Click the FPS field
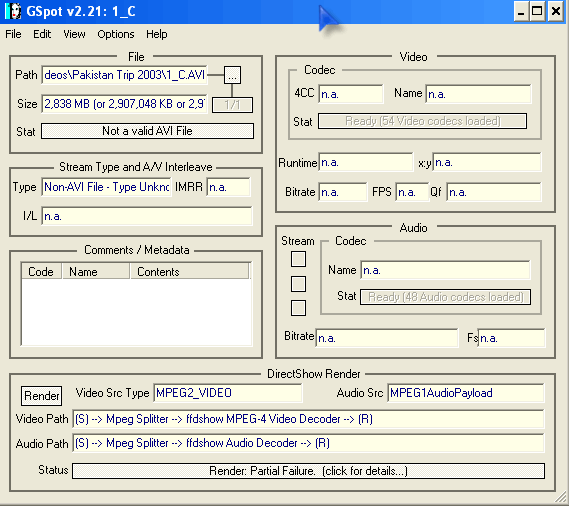The width and height of the screenshot is (569, 506). click(412, 192)
